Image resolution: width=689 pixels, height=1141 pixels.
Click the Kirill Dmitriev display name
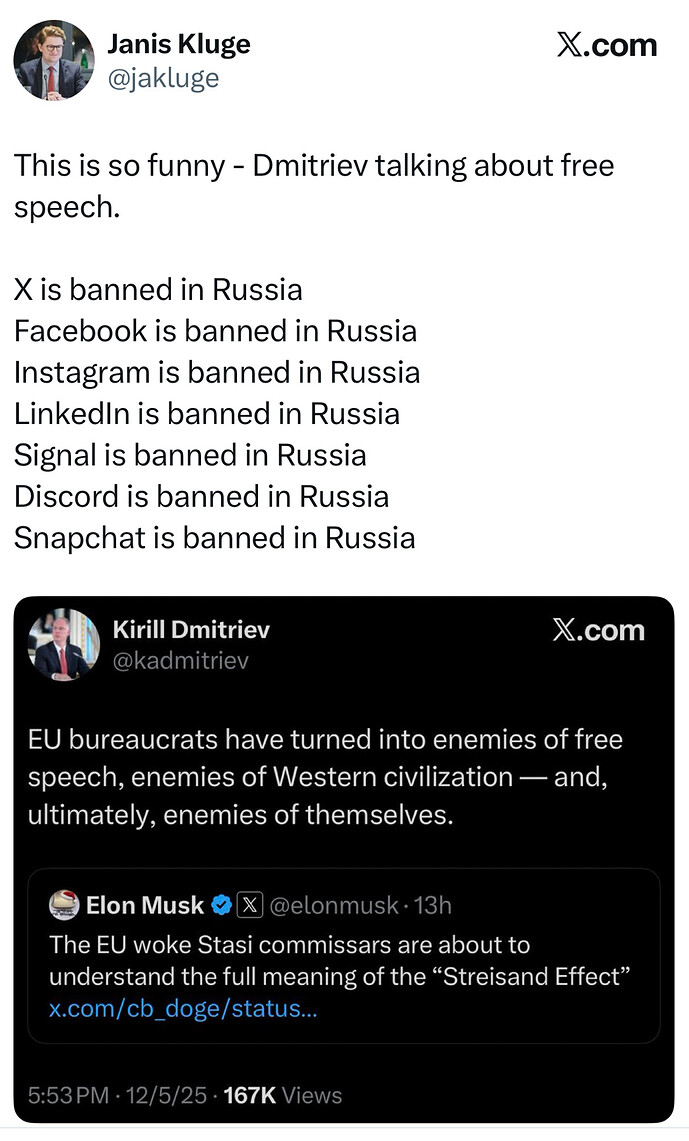(191, 629)
